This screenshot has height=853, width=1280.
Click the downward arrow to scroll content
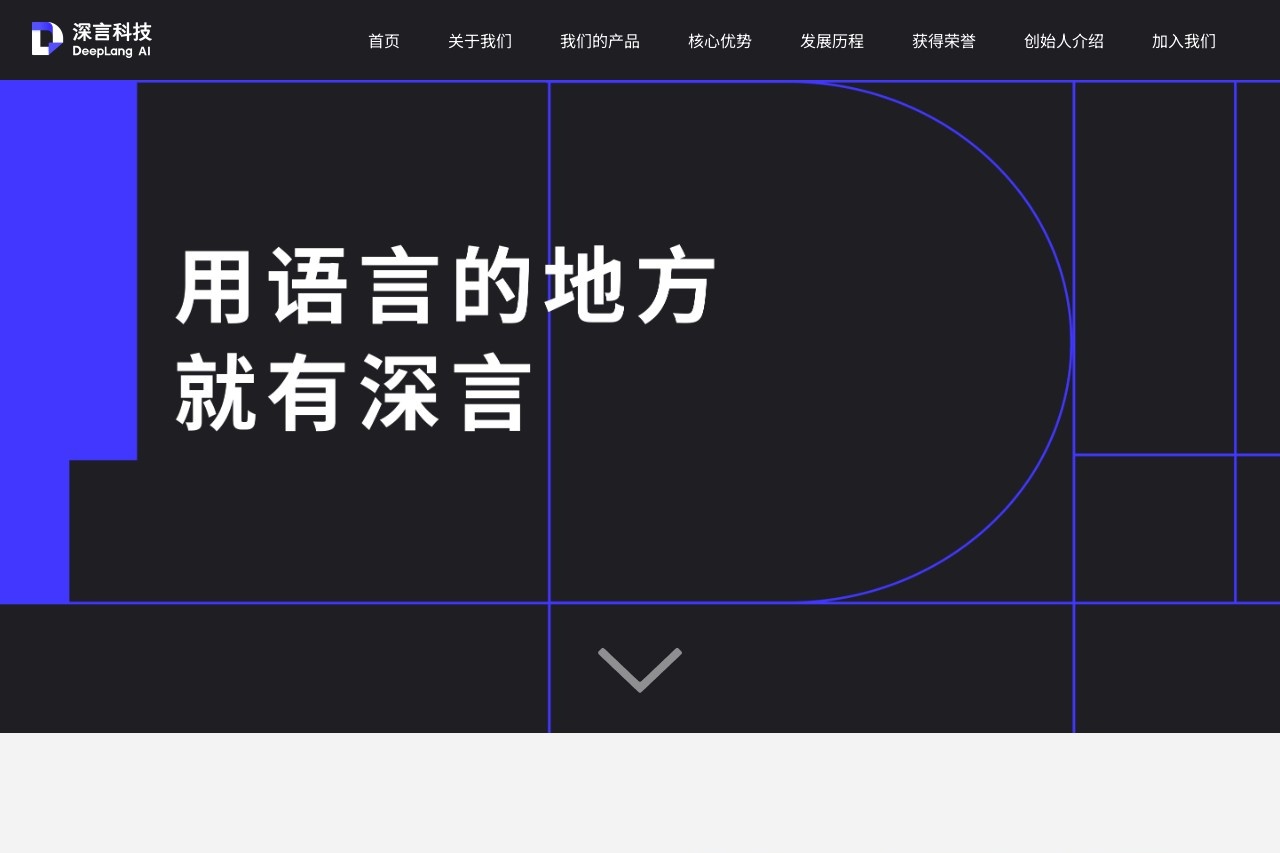coord(639,668)
